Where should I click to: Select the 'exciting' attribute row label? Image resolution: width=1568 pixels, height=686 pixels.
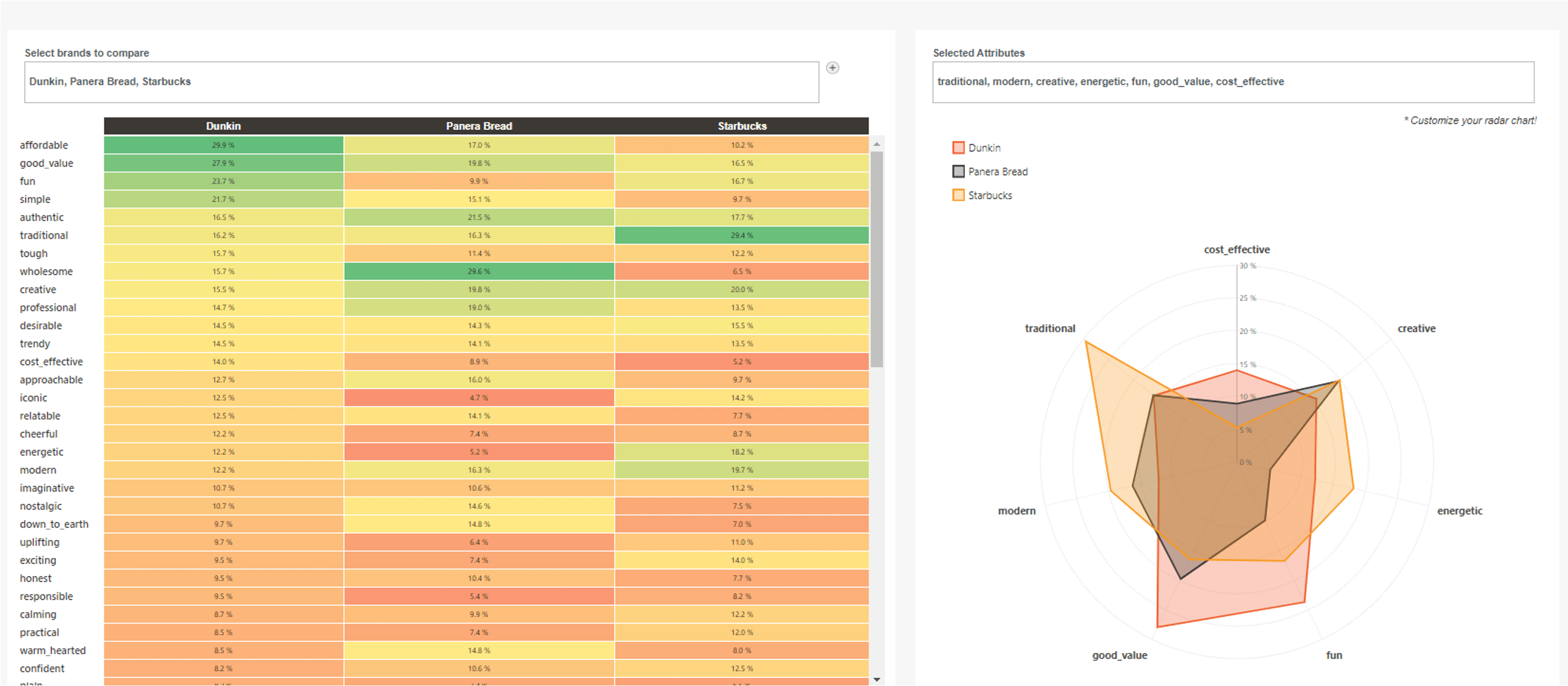point(38,560)
